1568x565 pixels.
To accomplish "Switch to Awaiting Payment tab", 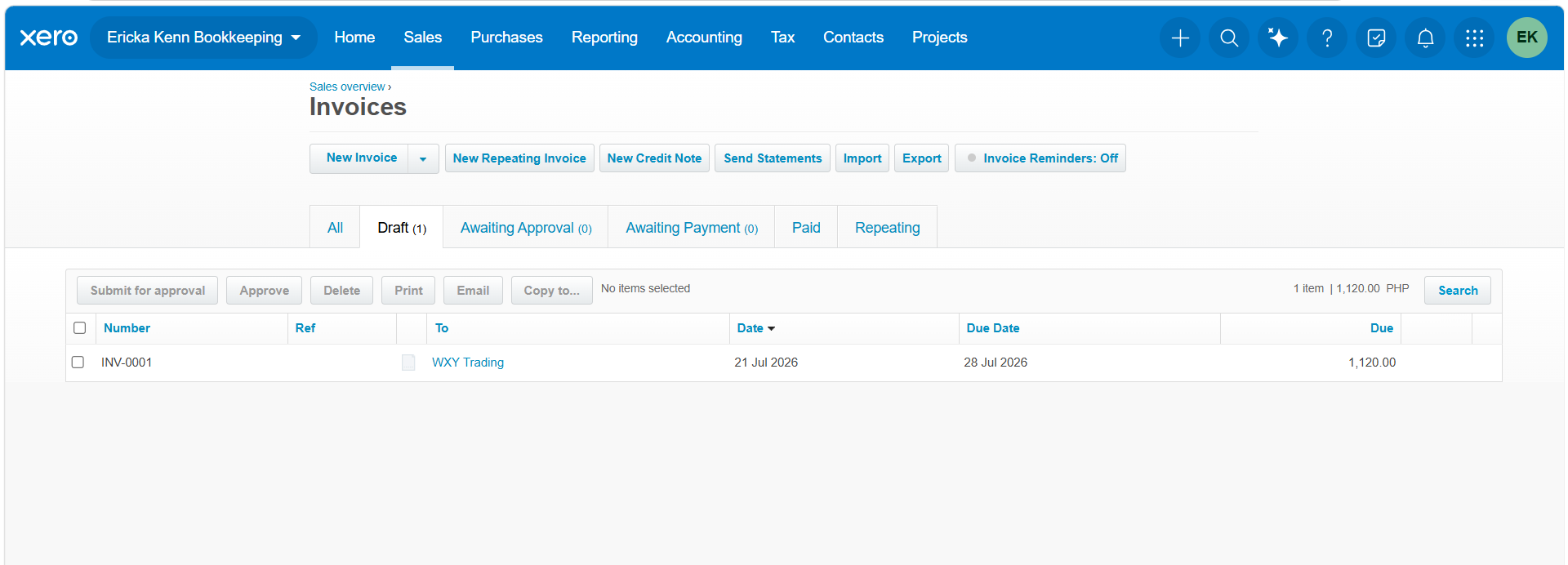I will click(x=692, y=228).
